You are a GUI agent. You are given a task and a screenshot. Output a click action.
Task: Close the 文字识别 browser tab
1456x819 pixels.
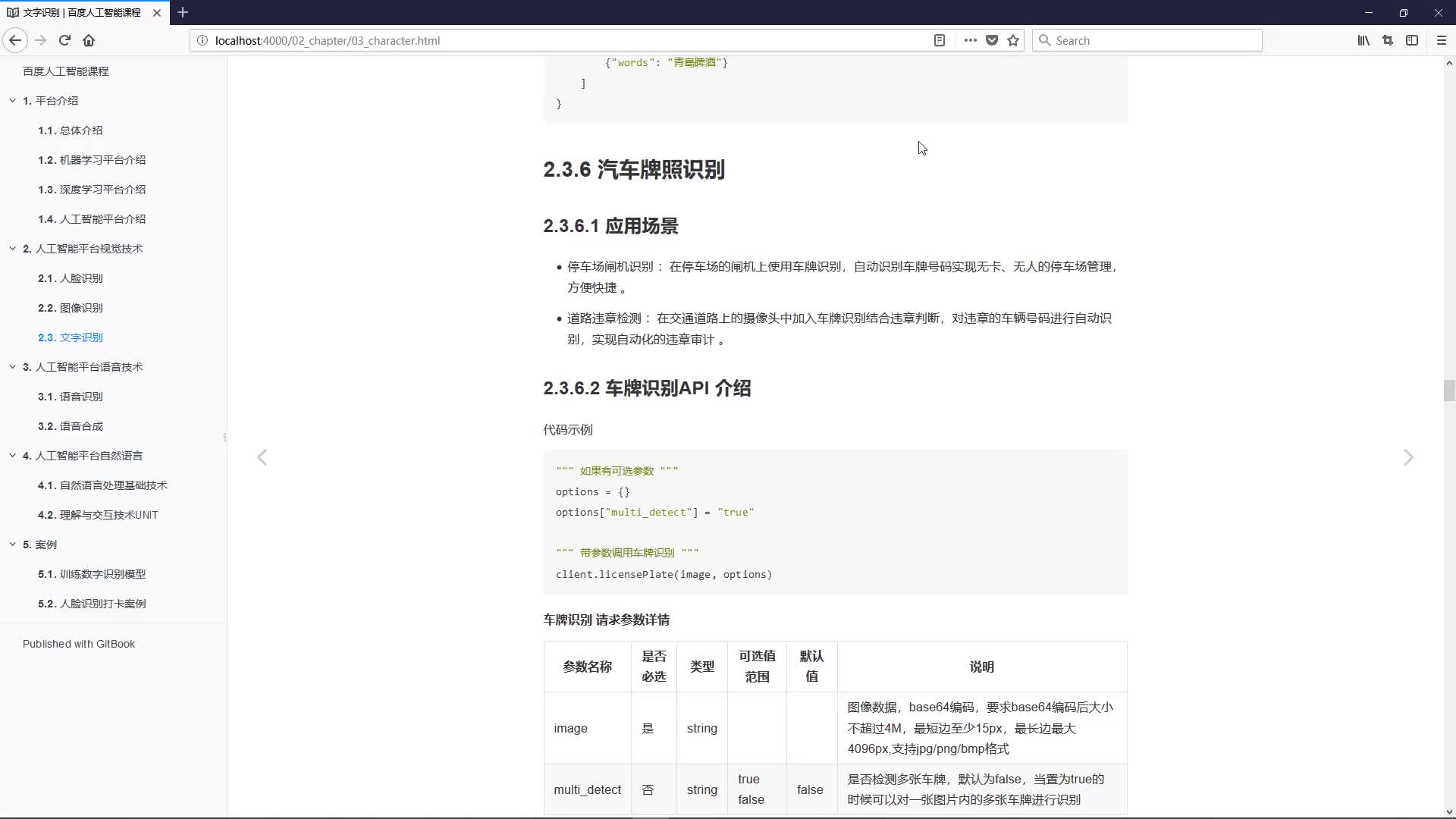157,13
